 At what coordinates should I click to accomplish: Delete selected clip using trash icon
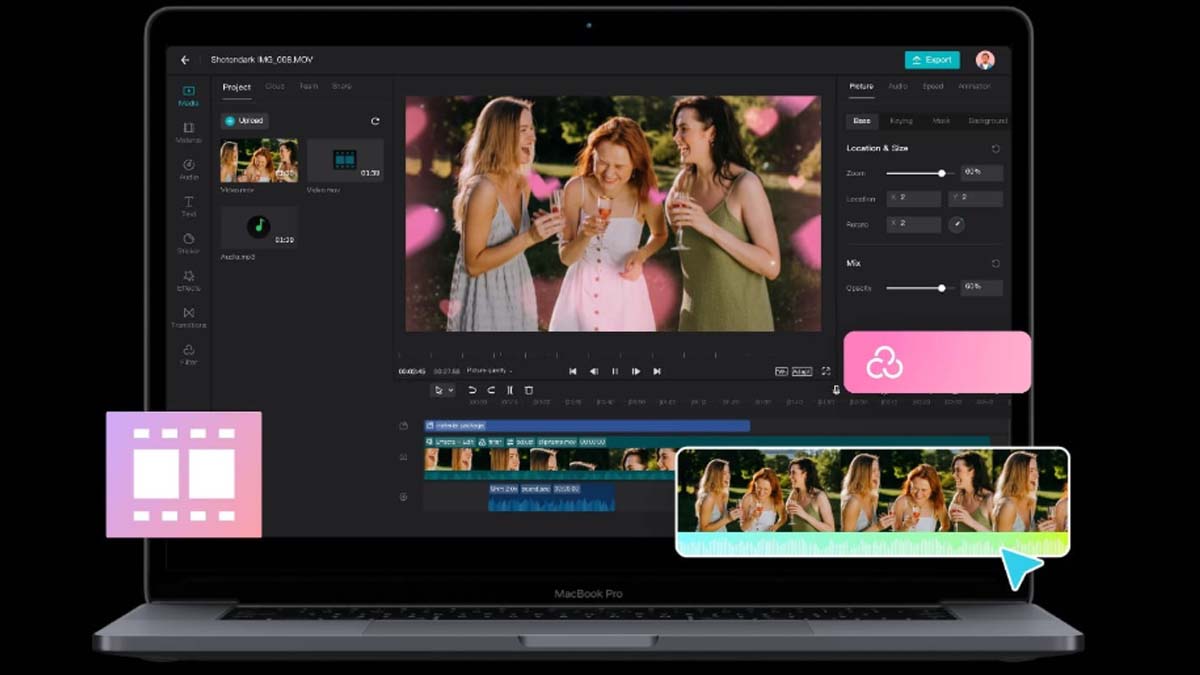click(x=529, y=390)
